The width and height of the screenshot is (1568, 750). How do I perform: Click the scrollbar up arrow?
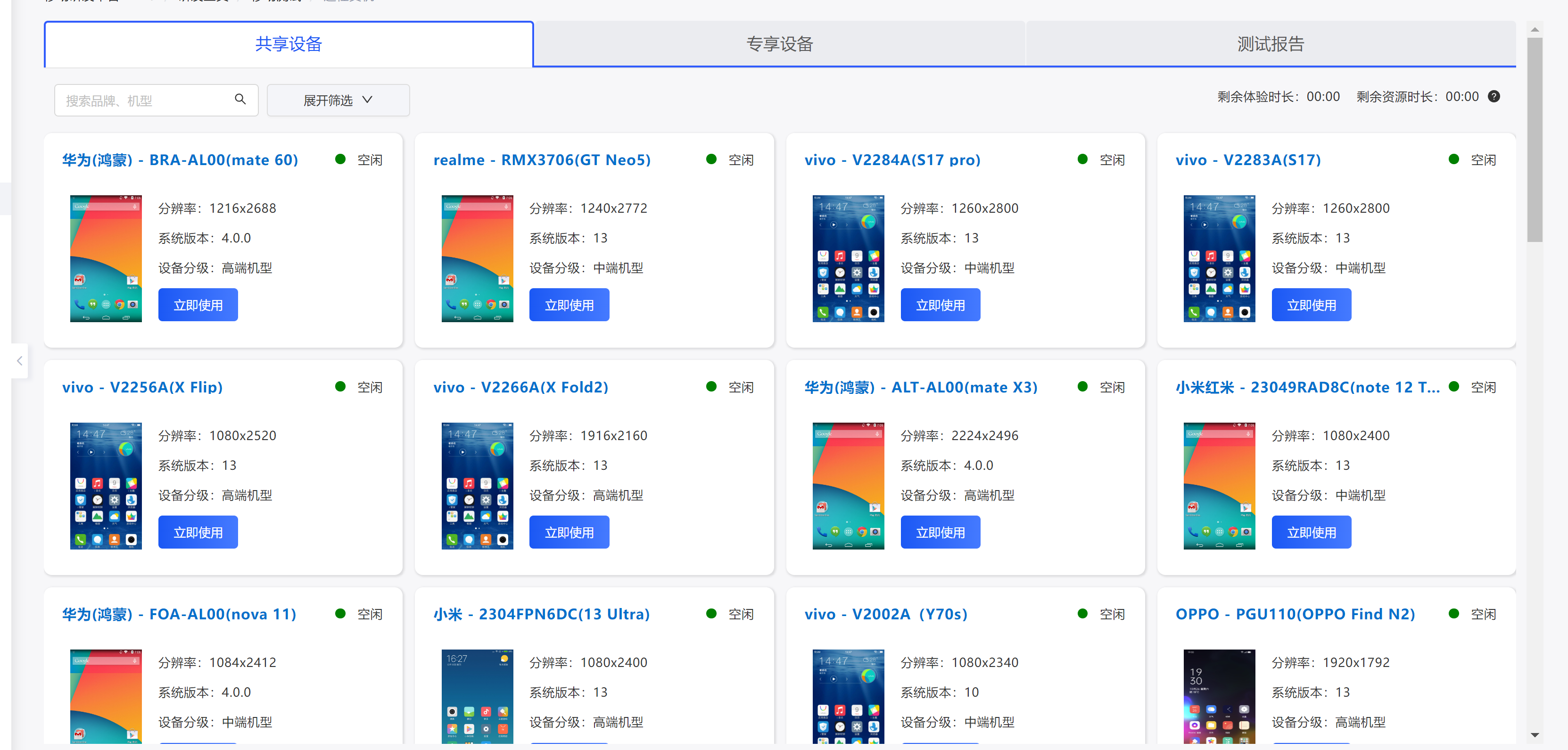click(1535, 29)
